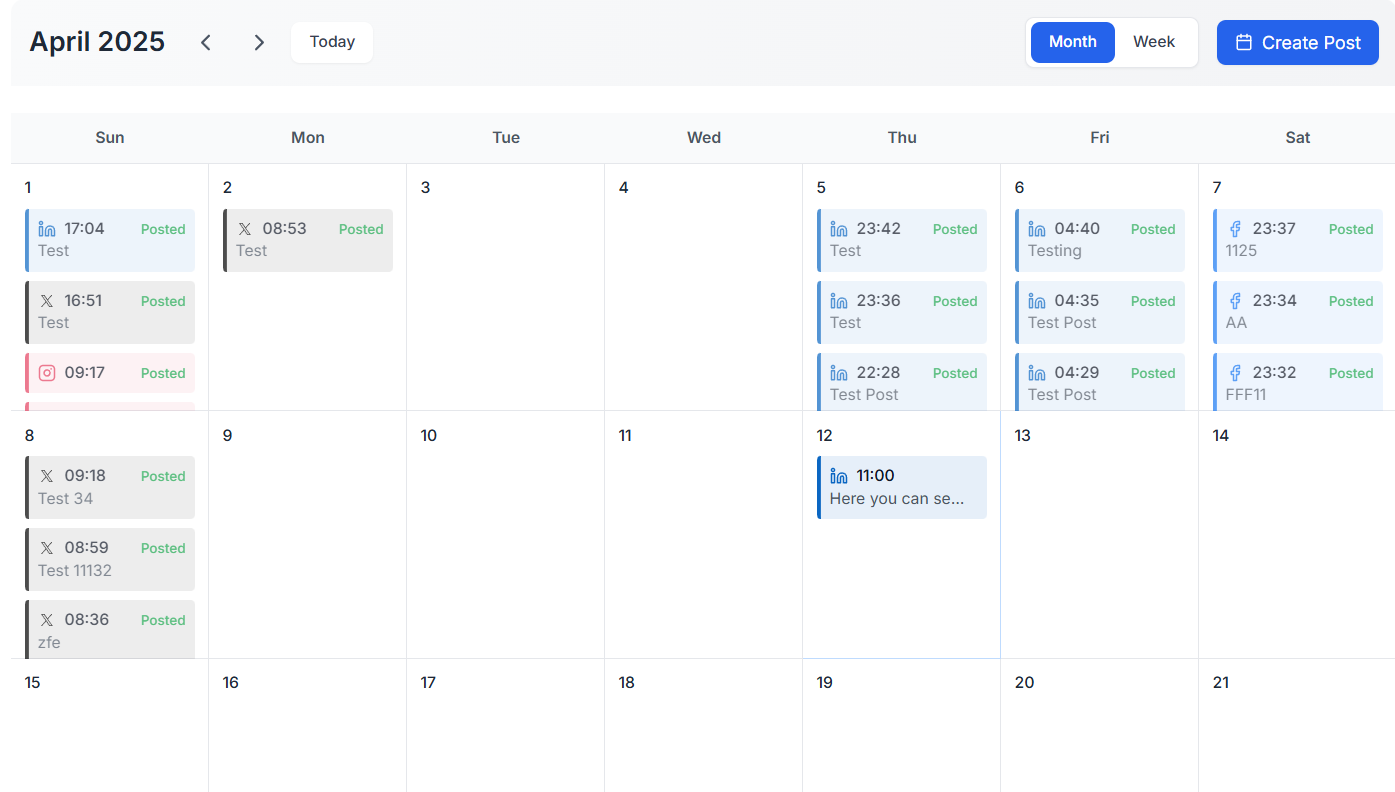1395x792 pixels.
Task: Click the X icon on the 08:53 post
Action: point(245,229)
